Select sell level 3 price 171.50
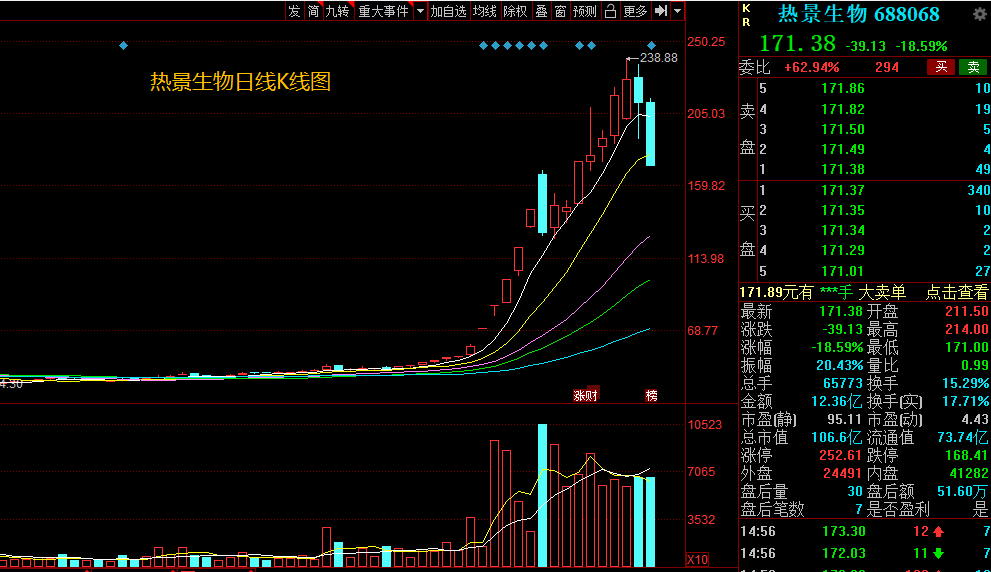This screenshot has width=991, height=572. pyautogui.click(x=842, y=130)
